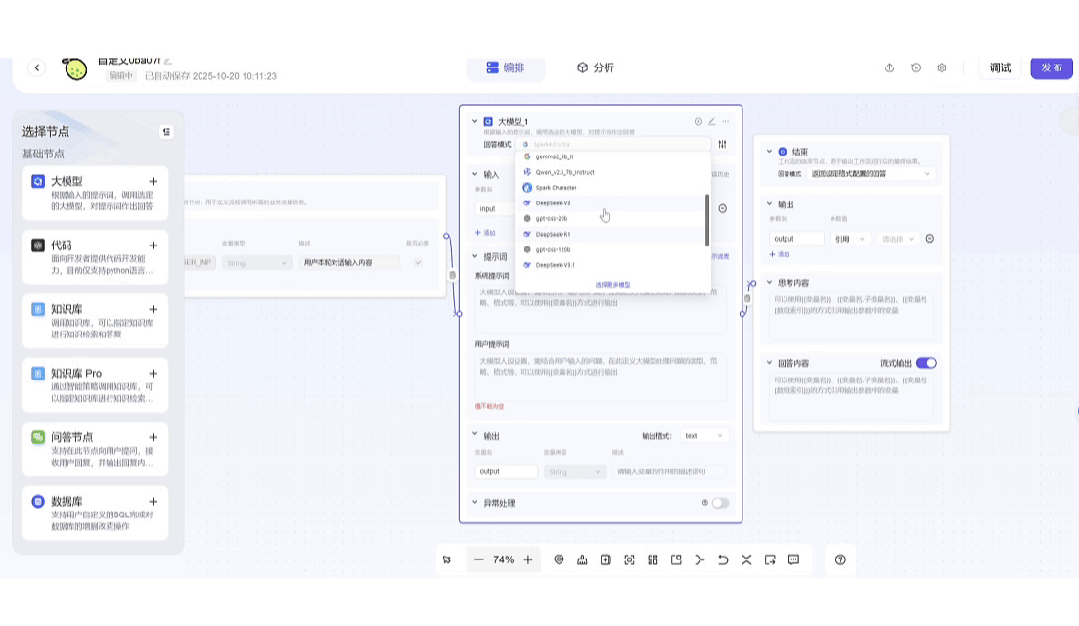Viewport: 1079px width, 626px height.
Task: Click the pointer select tool icon
Action: pyautogui.click(x=447, y=560)
